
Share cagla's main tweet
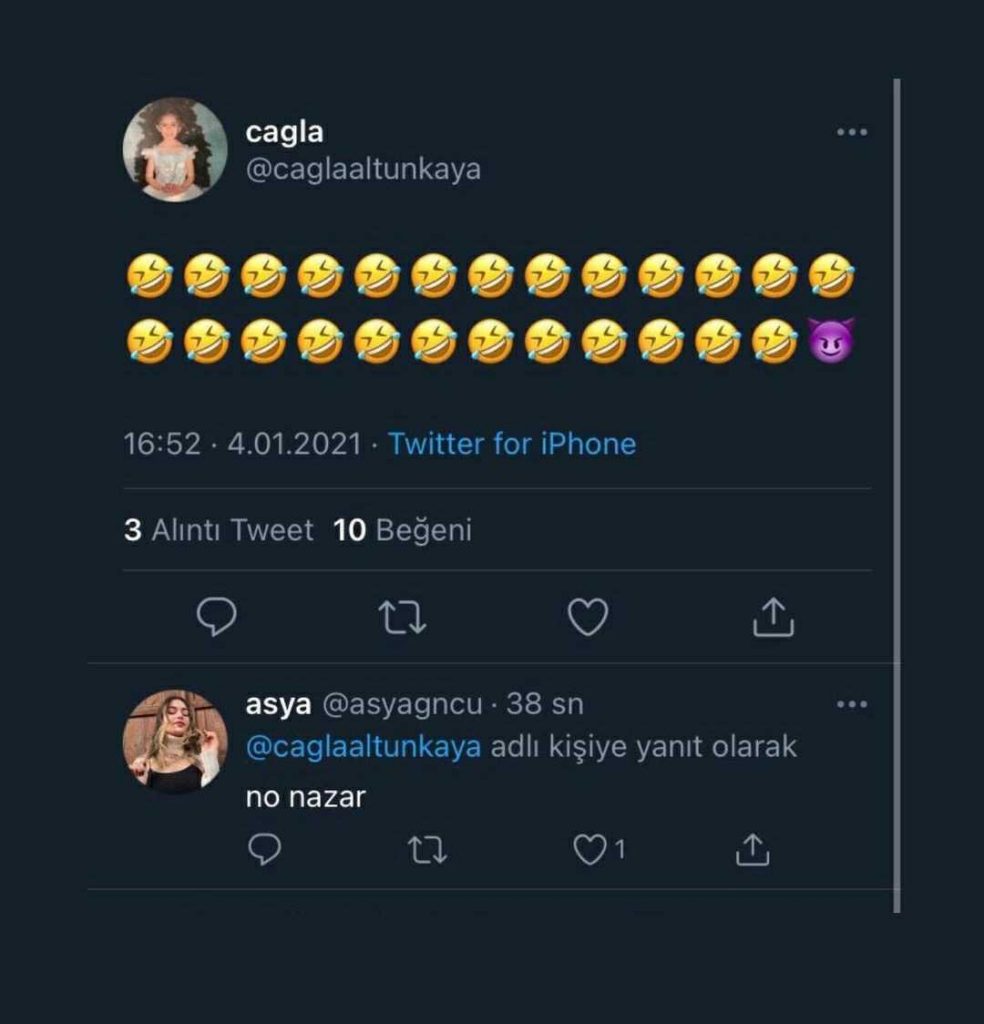[x=773, y=617]
